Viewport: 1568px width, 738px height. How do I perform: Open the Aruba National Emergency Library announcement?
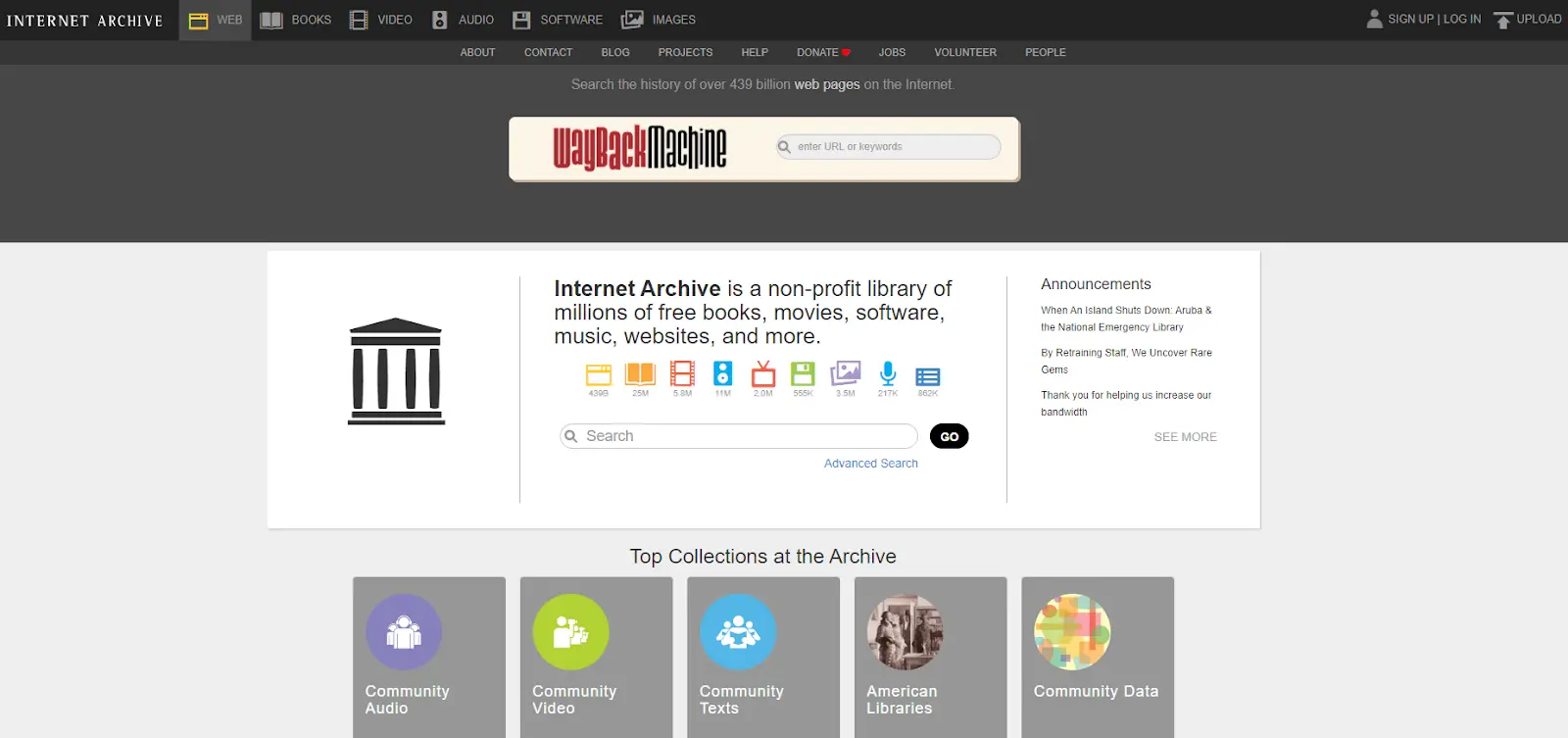point(1127,319)
